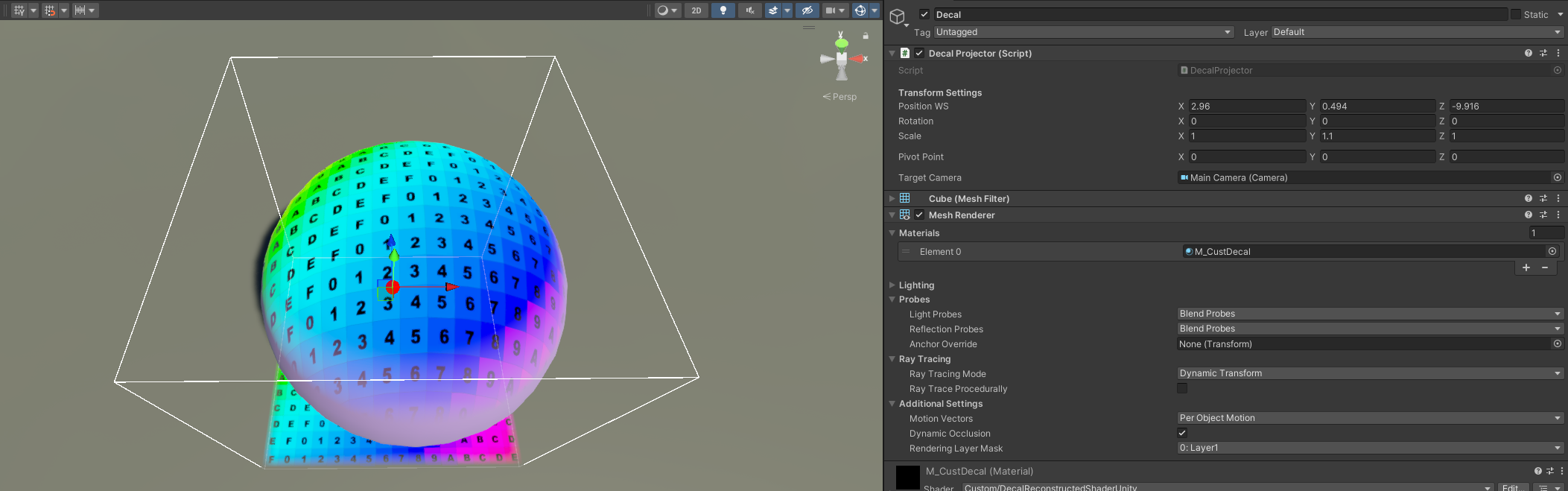Open the Tag Untagged dropdown

pos(1084,32)
